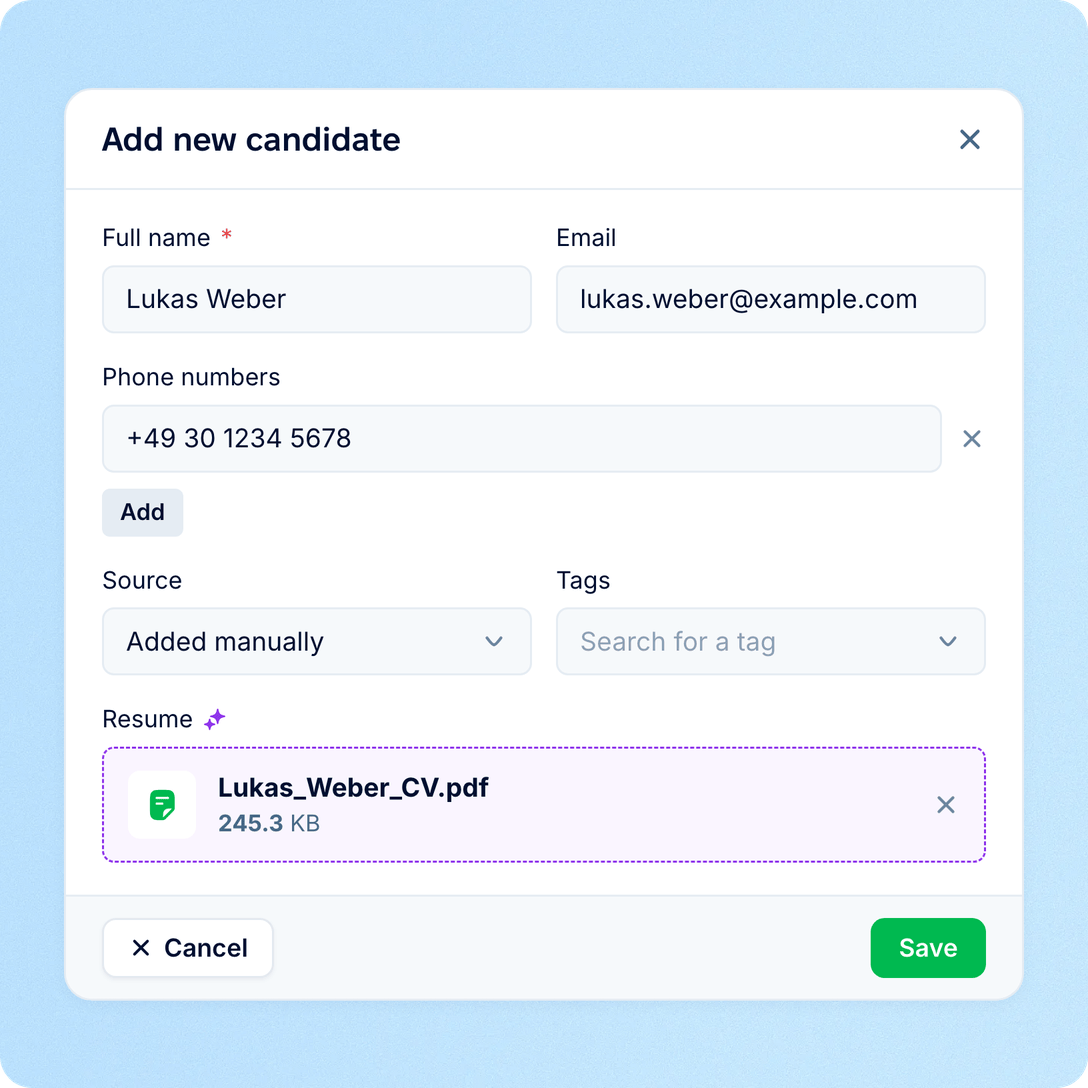Click the Full name field with Lukas Weber
The image size is (1088, 1088).
317,299
